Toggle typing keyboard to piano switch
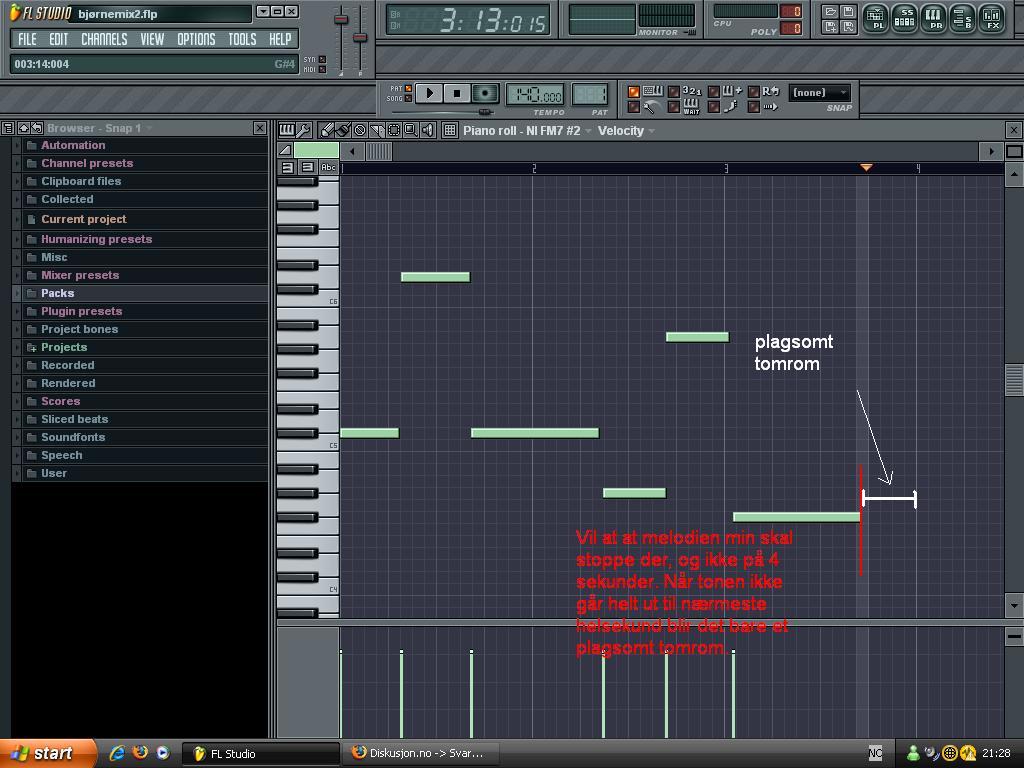Image resolution: width=1024 pixels, height=768 pixels. 633,91
